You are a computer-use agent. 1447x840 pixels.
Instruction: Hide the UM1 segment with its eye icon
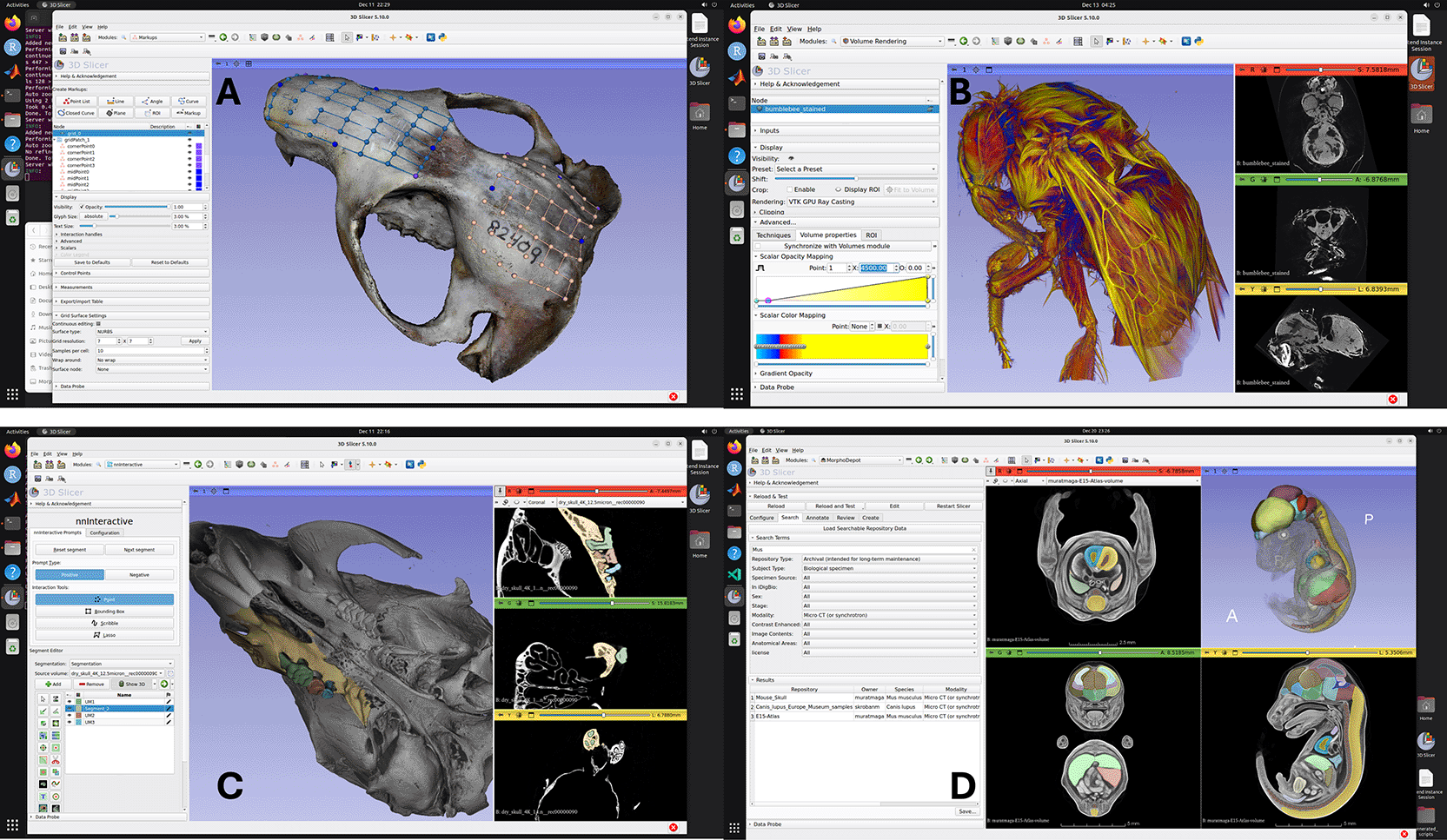pos(70,702)
